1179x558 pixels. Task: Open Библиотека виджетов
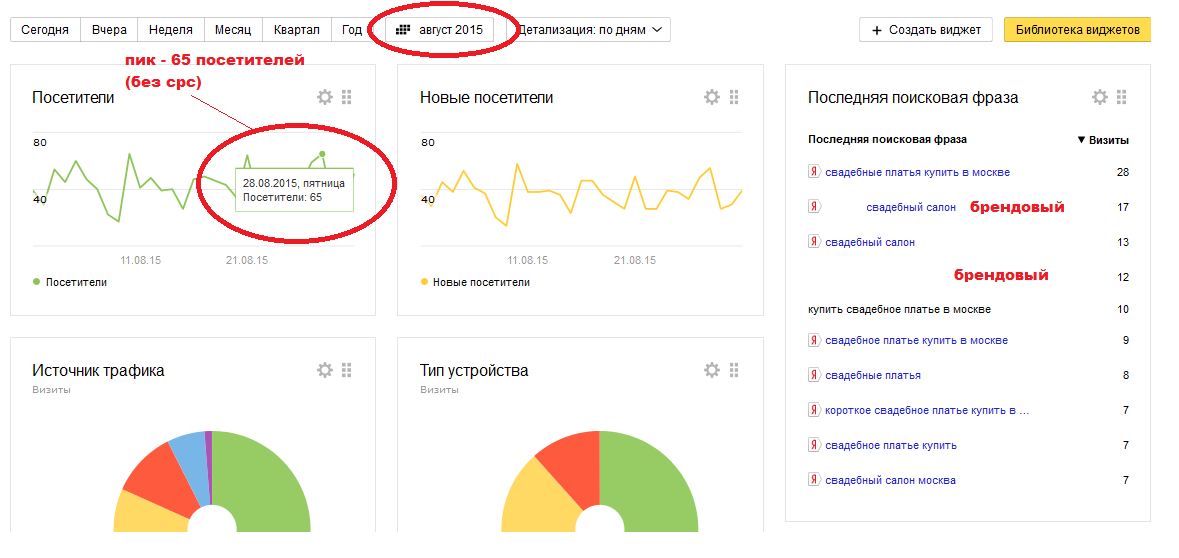click(x=1077, y=30)
